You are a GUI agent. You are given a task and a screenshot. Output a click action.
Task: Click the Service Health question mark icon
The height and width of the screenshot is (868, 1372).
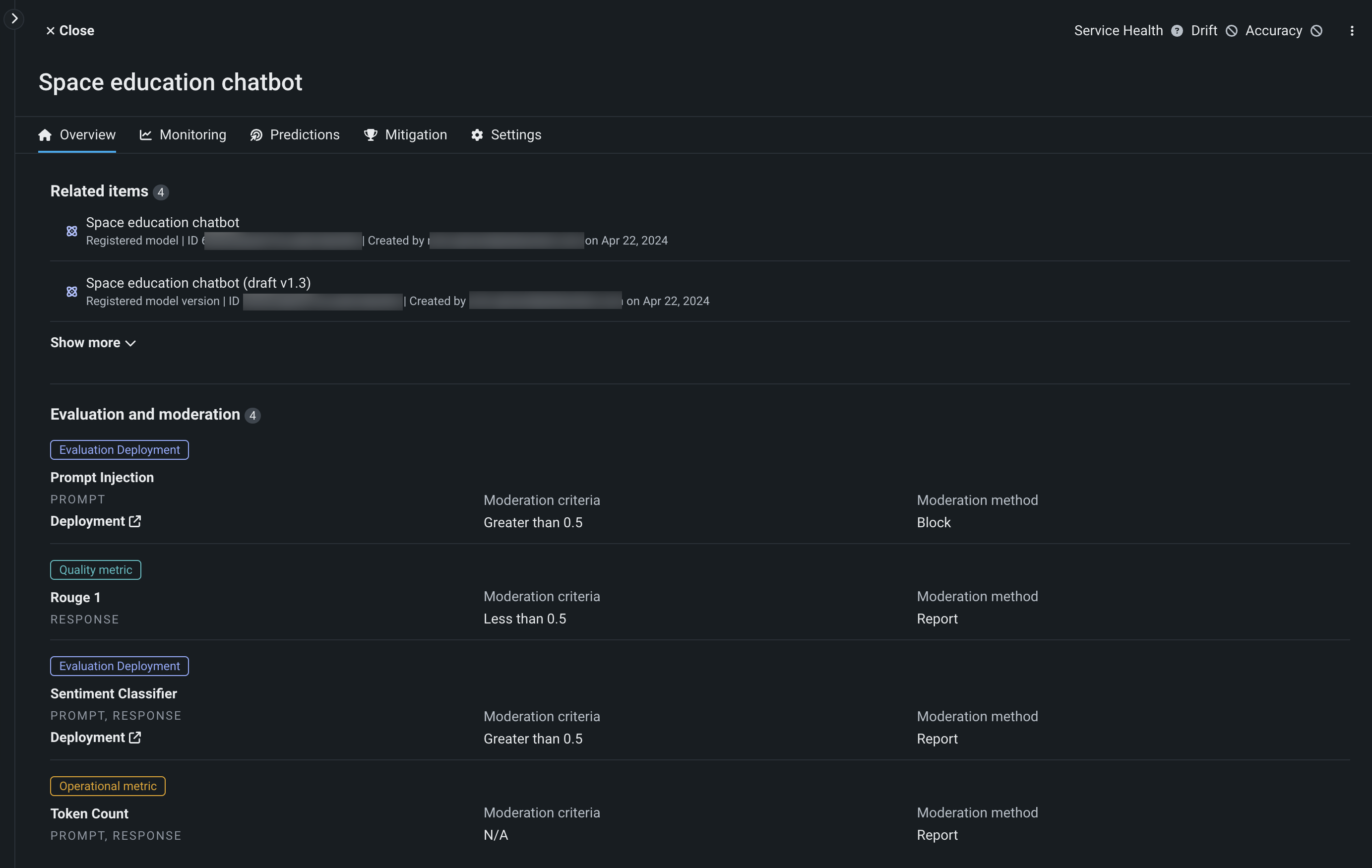point(1177,31)
